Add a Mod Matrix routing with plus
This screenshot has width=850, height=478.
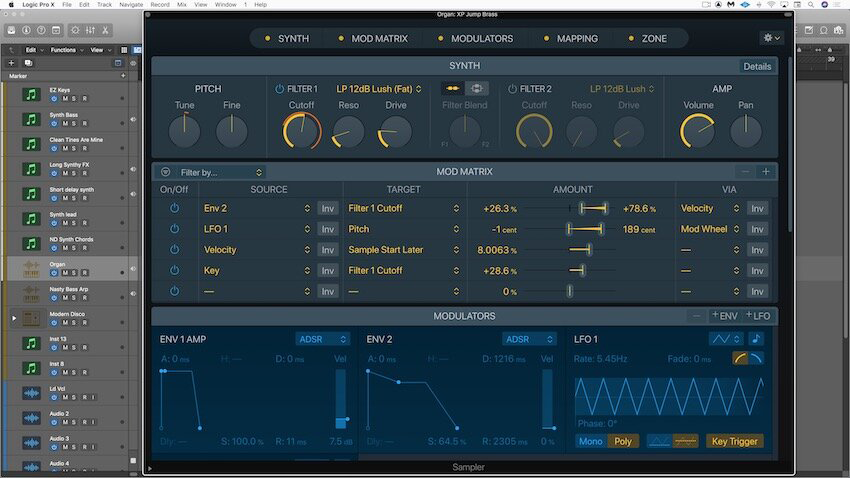point(765,172)
